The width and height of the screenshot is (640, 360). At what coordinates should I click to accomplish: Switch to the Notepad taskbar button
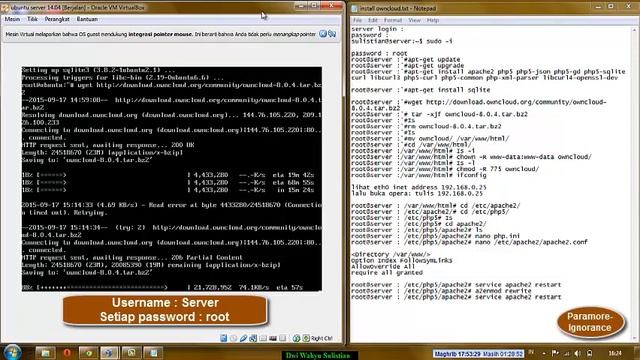pyautogui.click(x=153, y=353)
